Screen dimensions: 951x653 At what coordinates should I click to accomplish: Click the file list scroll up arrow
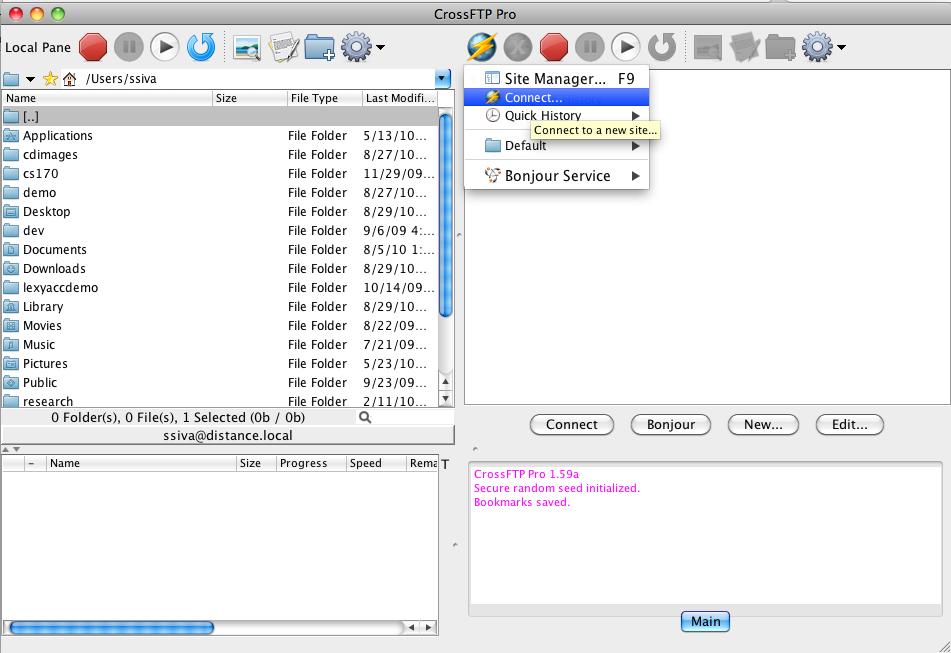(x=446, y=382)
